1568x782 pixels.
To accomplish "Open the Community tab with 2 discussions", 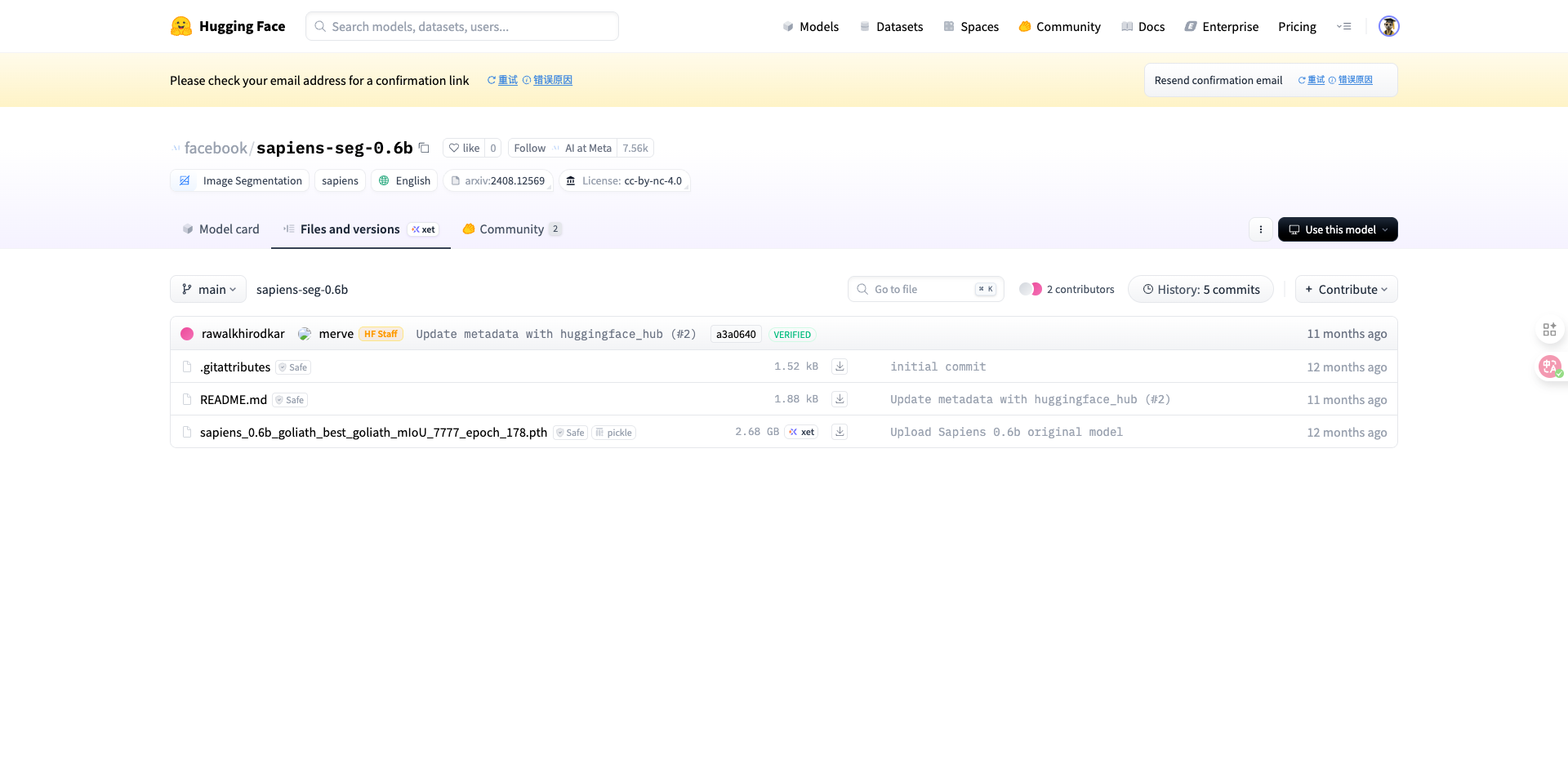I will 512,229.
